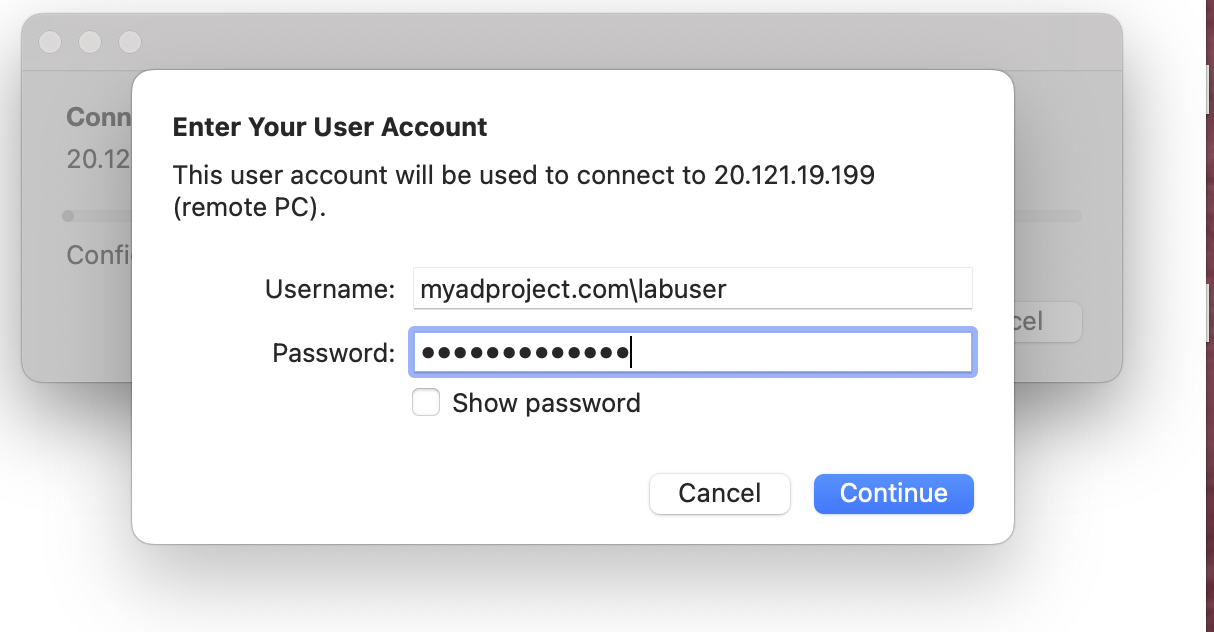The height and width of the screenshot is (632, 1214).
Task: Click the gray zoom button of the background window
Action: (130, 42)
